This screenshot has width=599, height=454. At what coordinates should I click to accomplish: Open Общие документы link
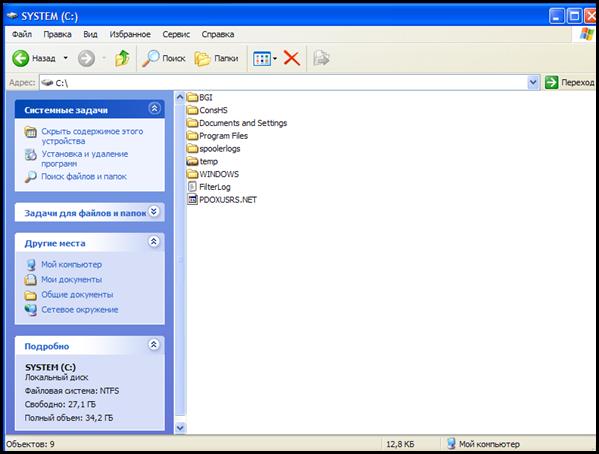pos(77,295)
